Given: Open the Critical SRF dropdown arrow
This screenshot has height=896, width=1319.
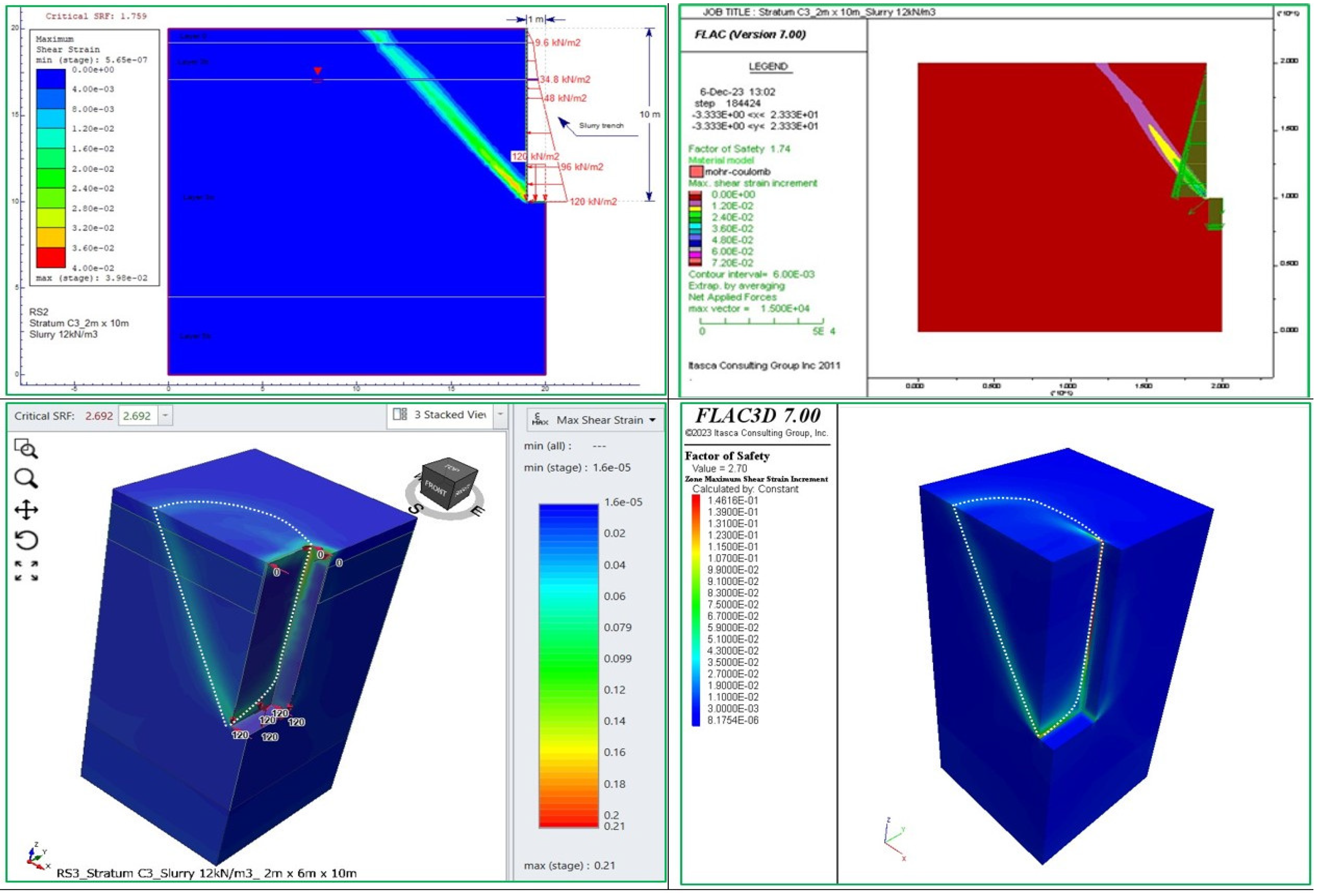Looking at the screenshot, I should [x=165, y=416].
